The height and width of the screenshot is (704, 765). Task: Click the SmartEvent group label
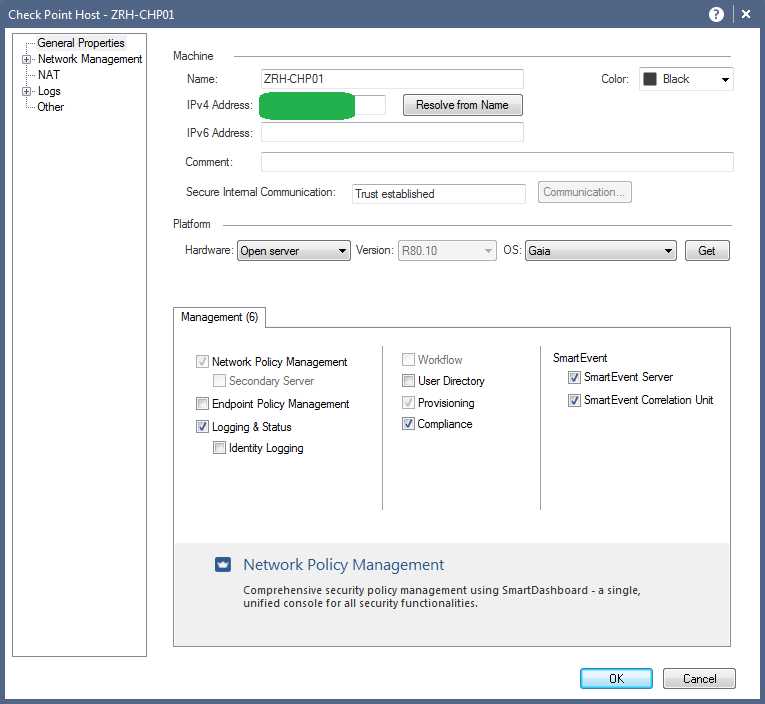click(580, 358)
